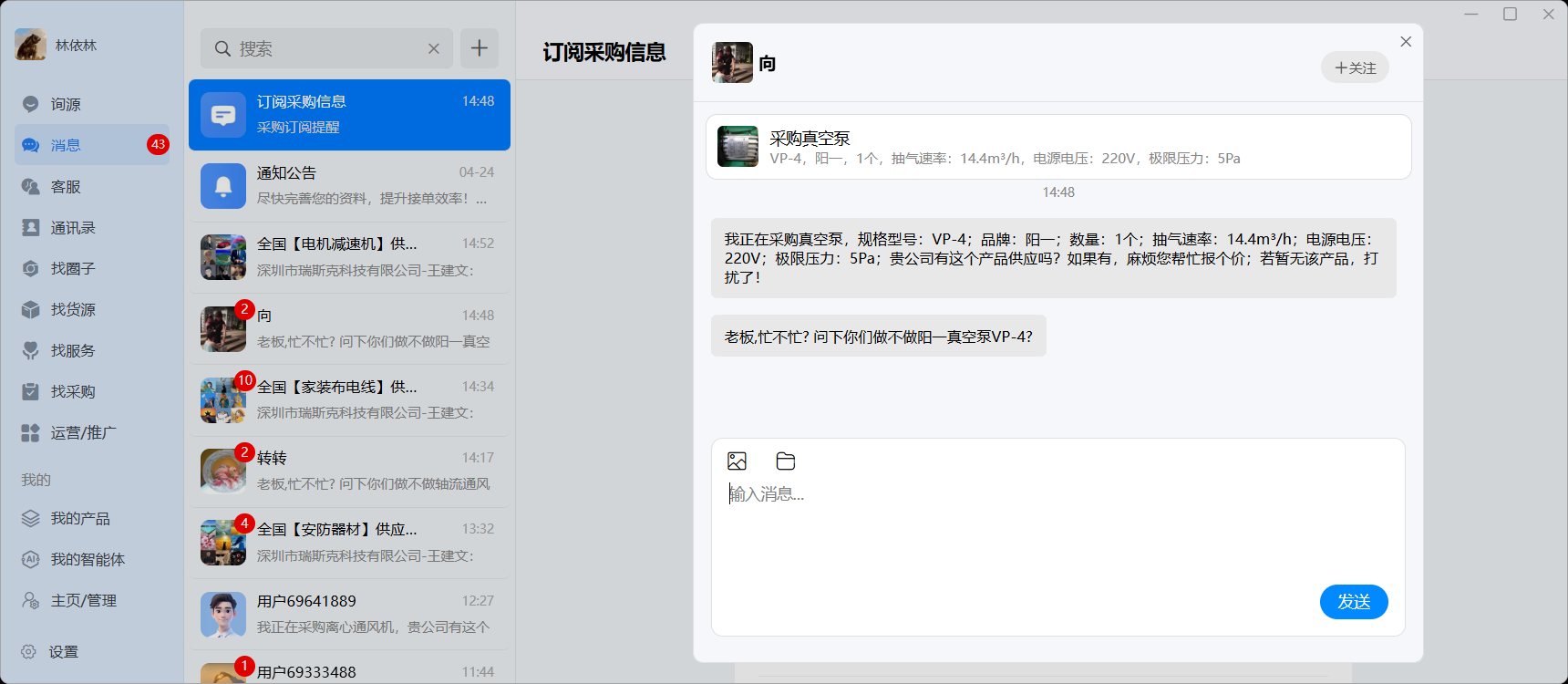
Task: Click the 通知公告 bell icon
Action: pos(223,186)
